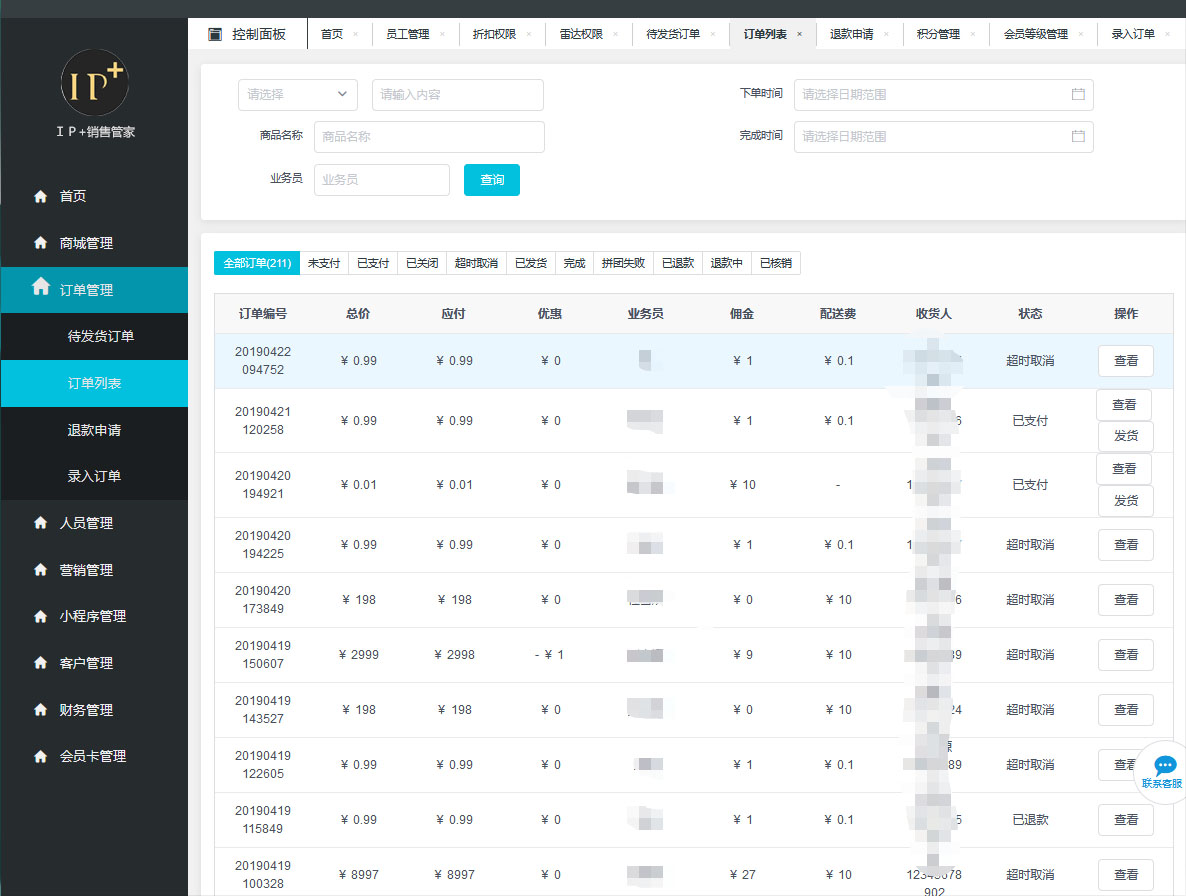The width and height of the screenshot is (1186, 896).
Task: Click the 商品名称 input field
Action: point(429,137)
